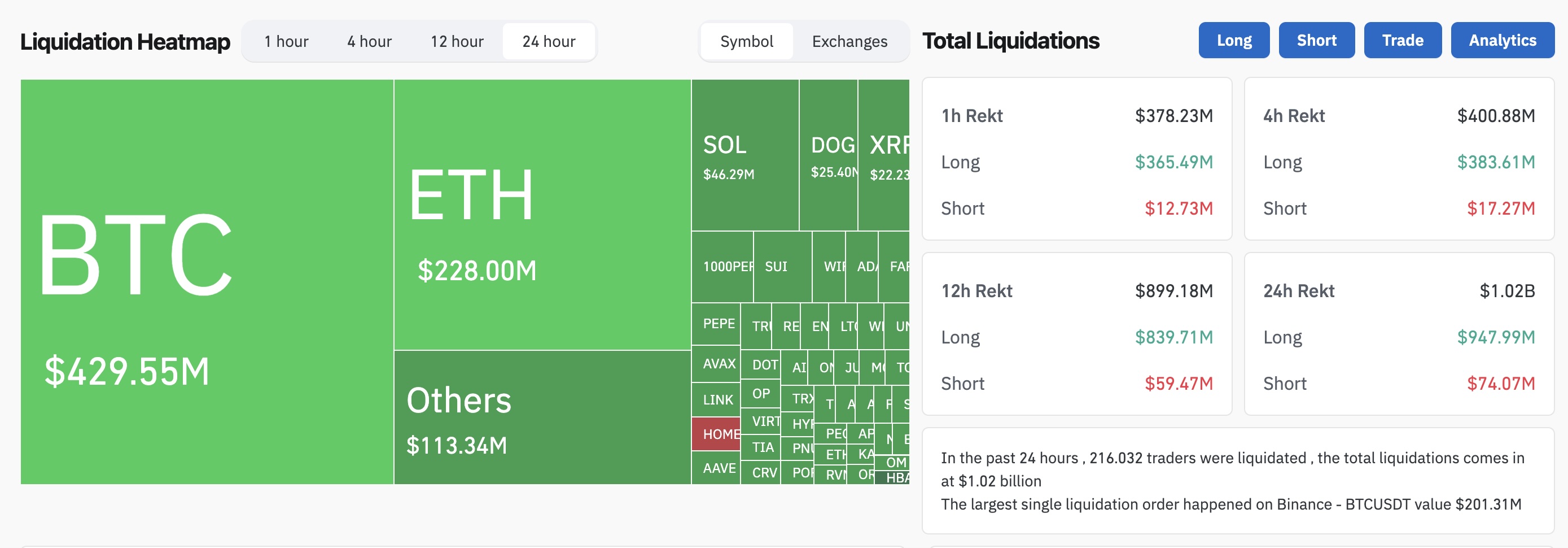Image resolution: width=1568 pixels, height=548 pixels.
Task: Toggle heatmap view to Exchanges
Action: click(849, 41)
